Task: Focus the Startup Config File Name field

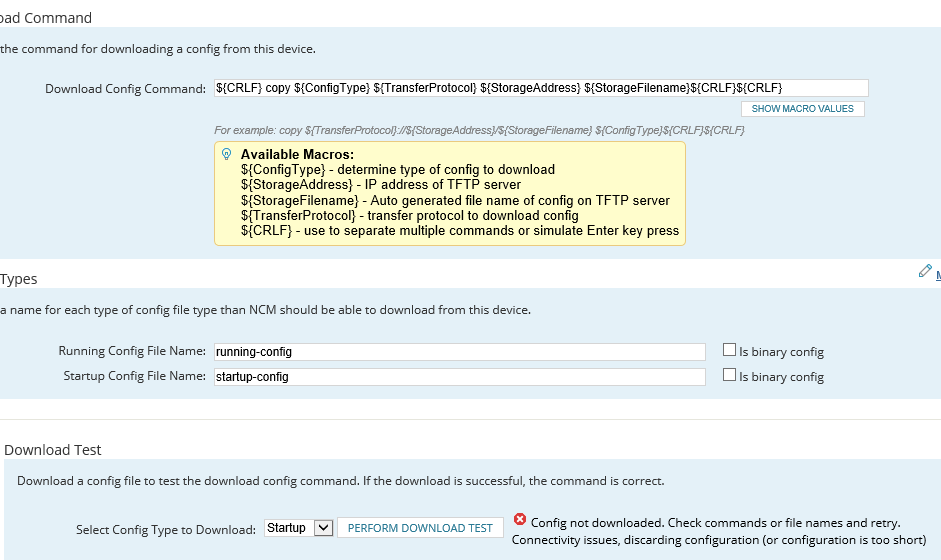Action: pos(460,377)
